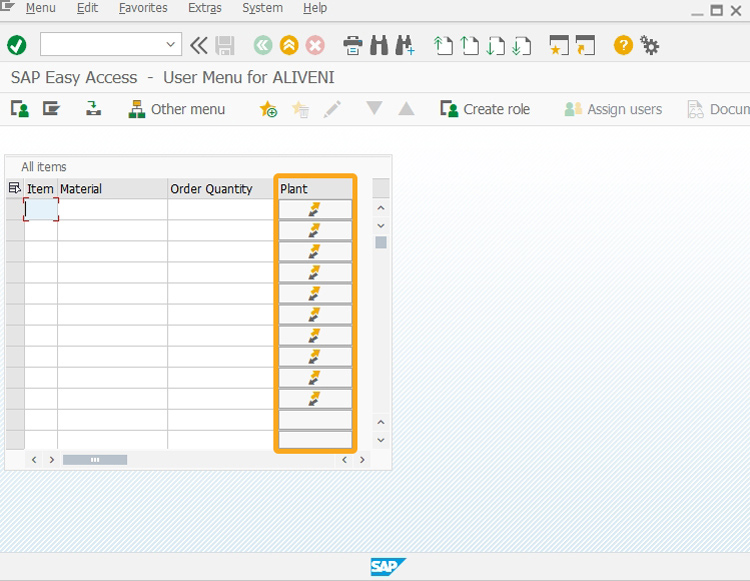Image resolution: width=750 pixels, height=581 pixels.
Task: Click the truncated Documentation button
Action: click(717, 109)
